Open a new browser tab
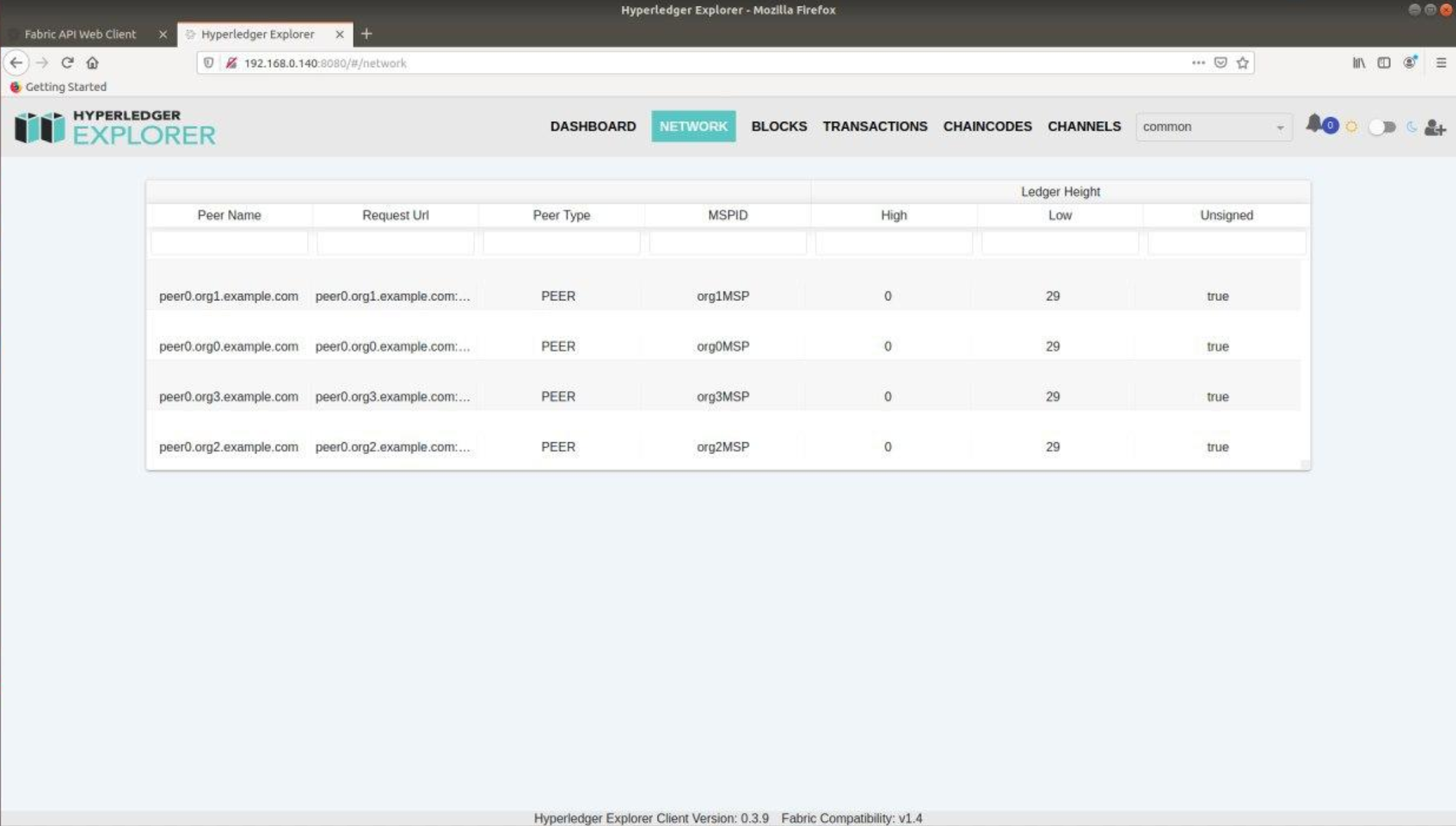The height and width of the screenshot is (826, 1456). 366,34
